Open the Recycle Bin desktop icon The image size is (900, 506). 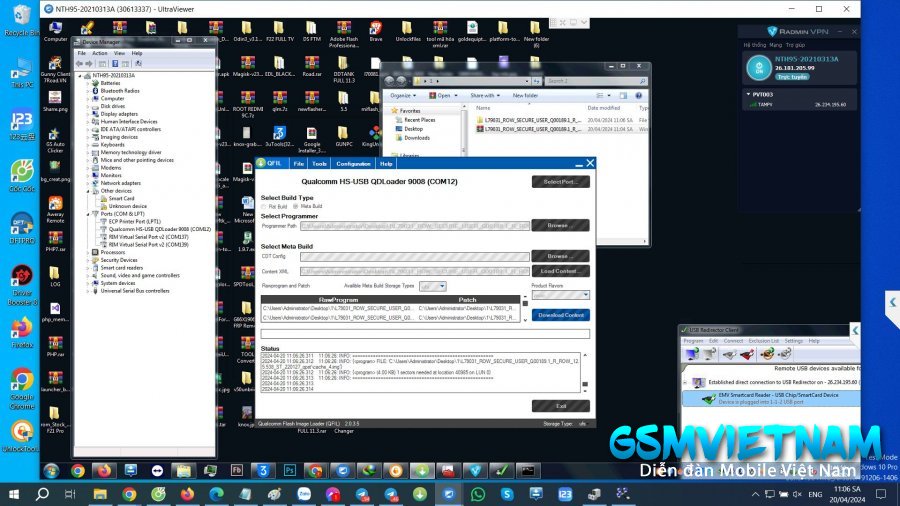click(21, 20)
